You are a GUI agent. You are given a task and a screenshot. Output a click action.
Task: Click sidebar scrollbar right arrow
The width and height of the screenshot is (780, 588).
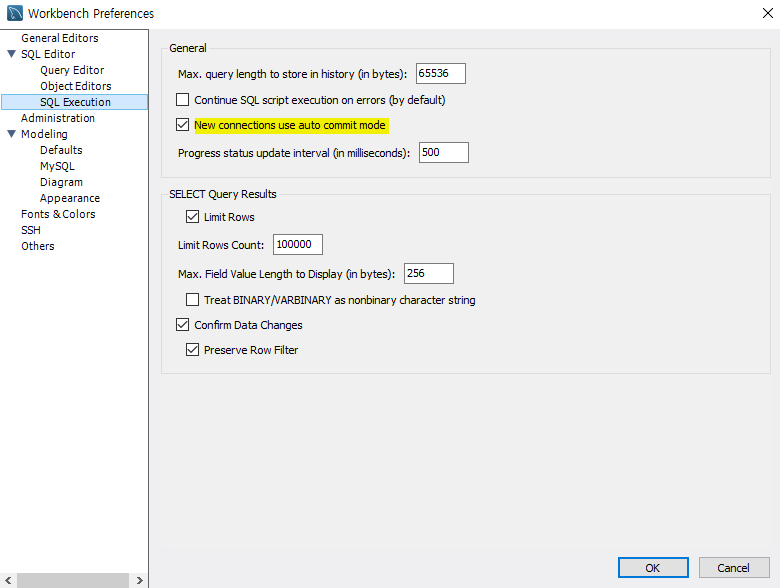140,580
